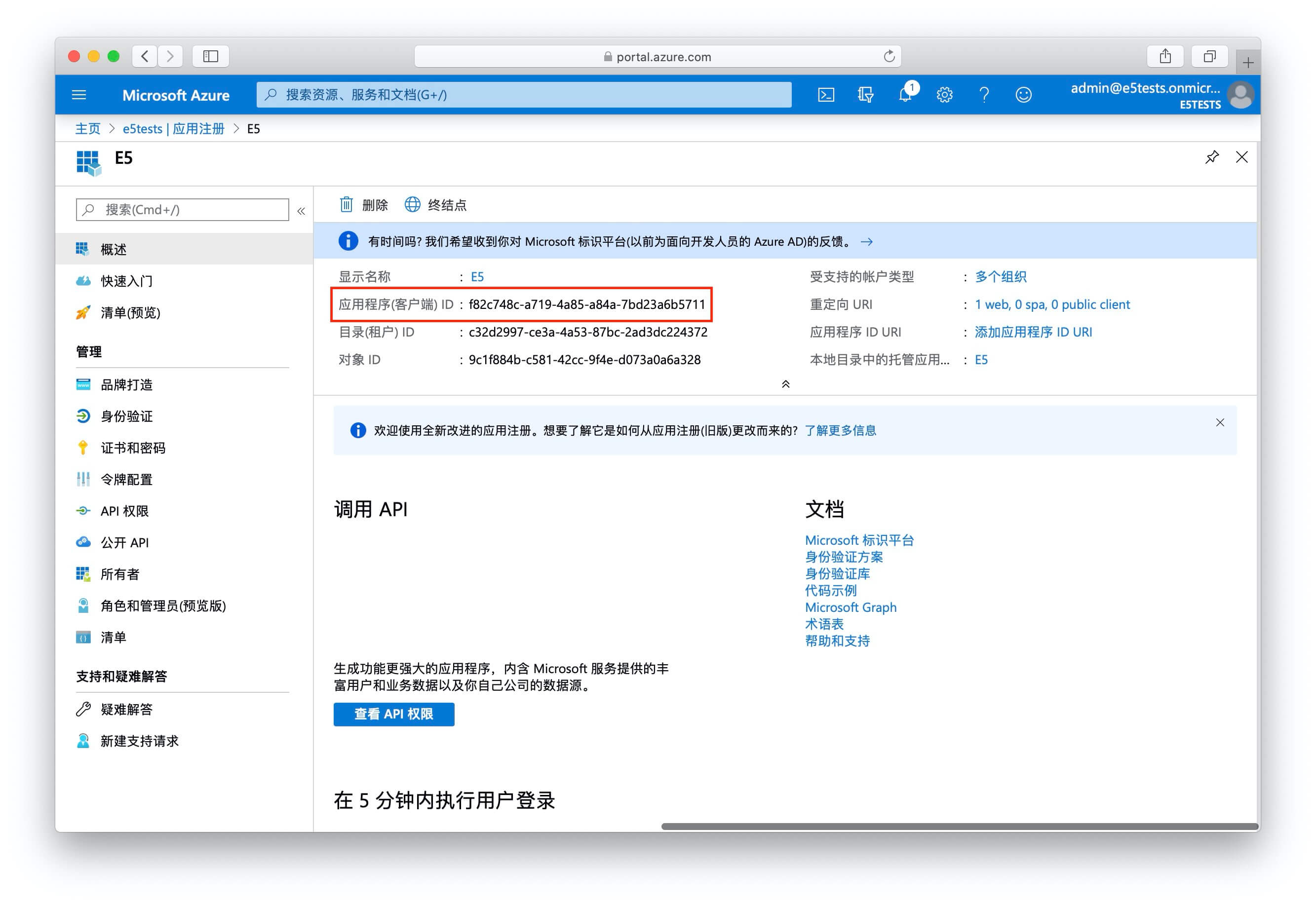1316x905 pixels.
Task: Open the managed application E5 link
Action: (981, 360)
